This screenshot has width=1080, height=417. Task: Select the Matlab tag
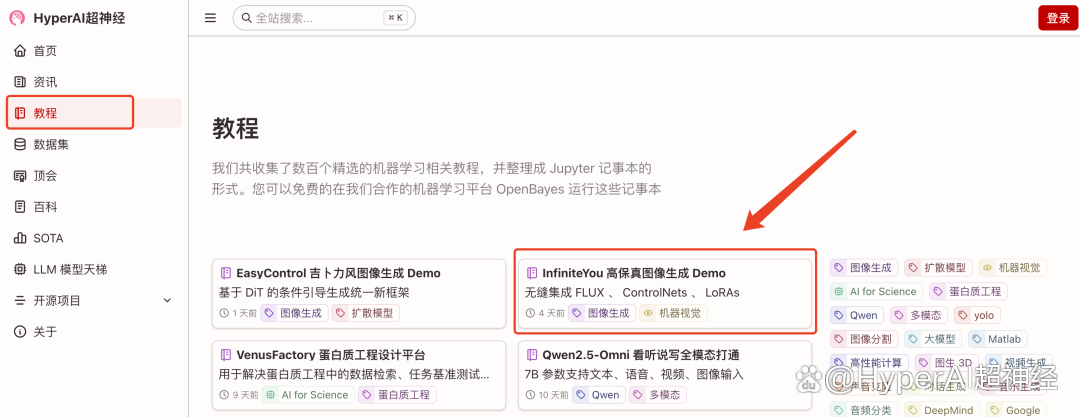tap(999, 339)
